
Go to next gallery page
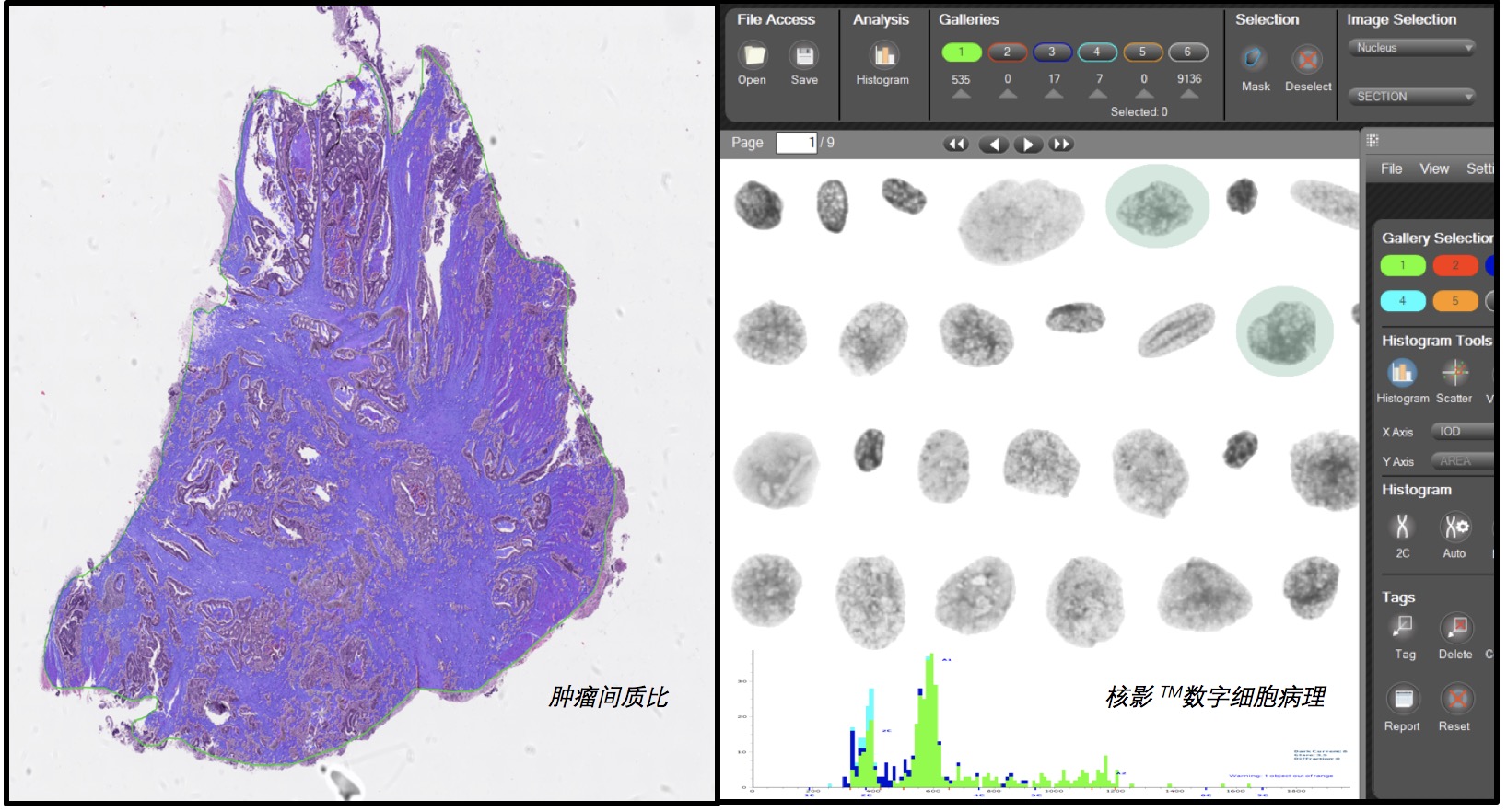pyautogui.click(x=1028, y=144)
